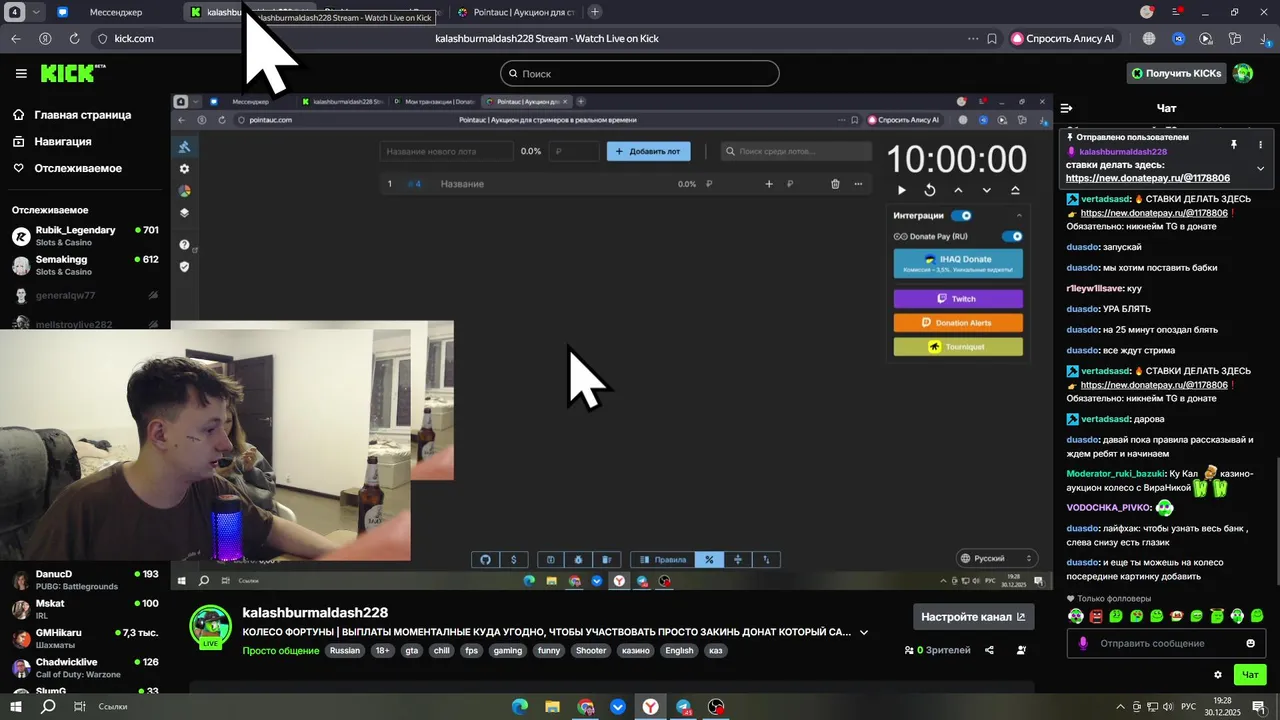Open Отслеживаемое in the sidebar
This screenshot has width=1280, height=720.
click(x=78, y=168)
